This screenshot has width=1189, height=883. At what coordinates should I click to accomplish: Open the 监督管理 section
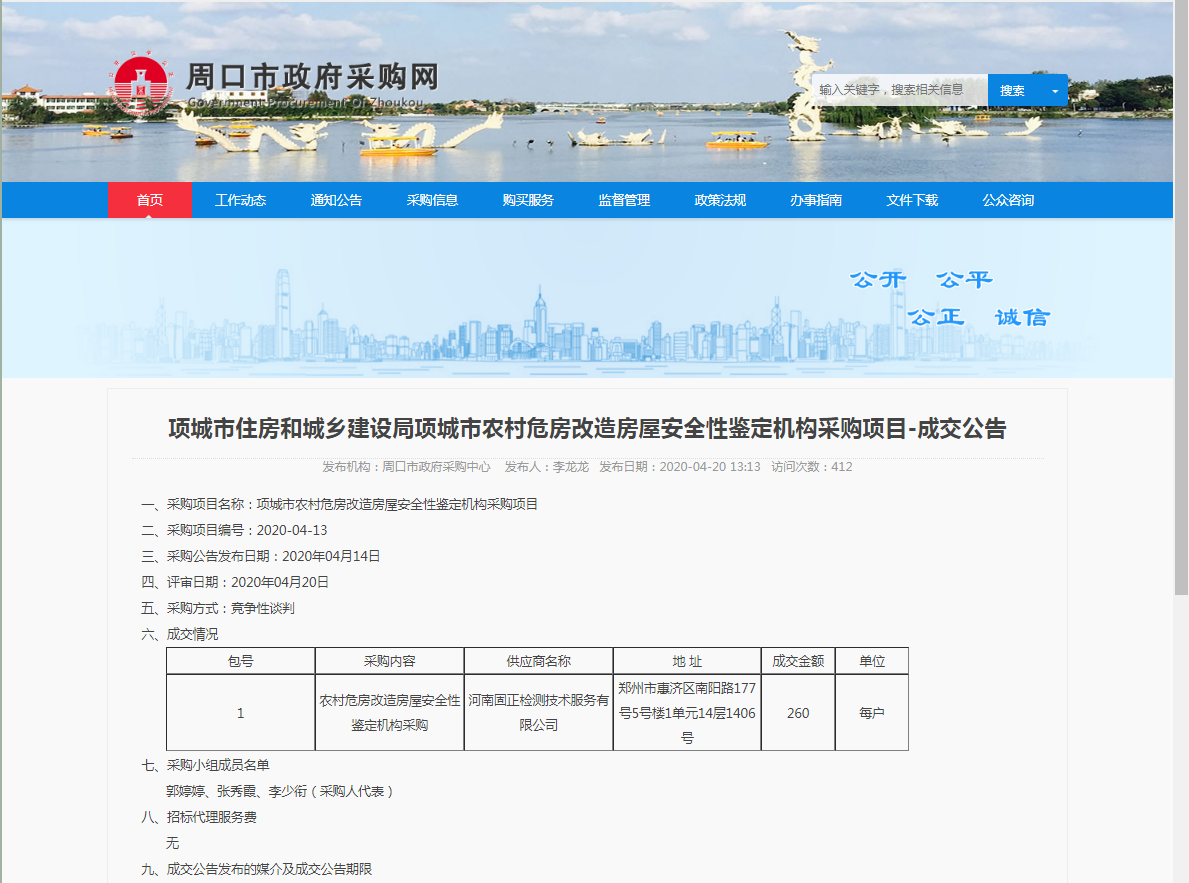coord(624,200)
